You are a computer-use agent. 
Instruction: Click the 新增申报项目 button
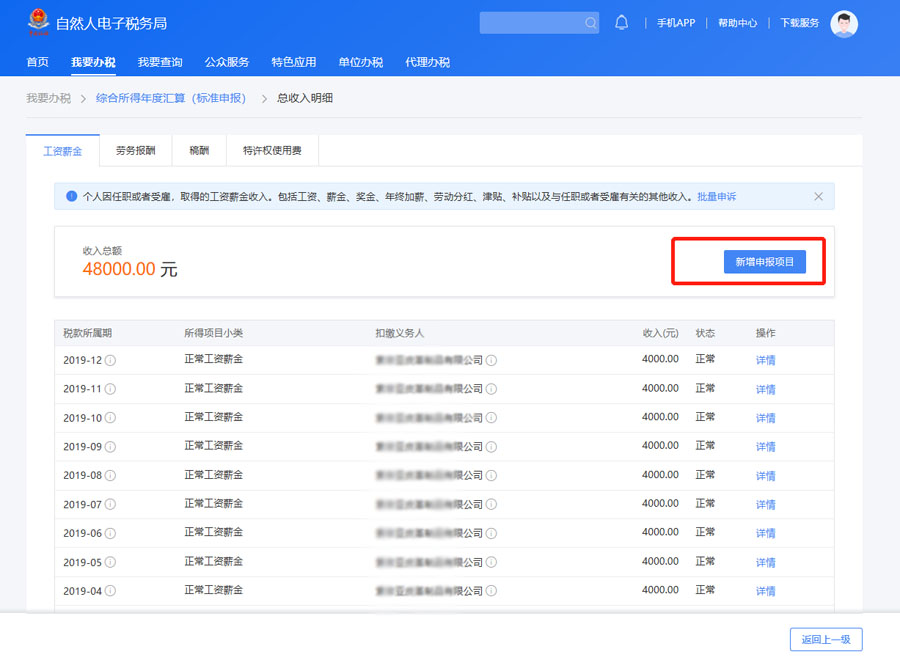764,262
